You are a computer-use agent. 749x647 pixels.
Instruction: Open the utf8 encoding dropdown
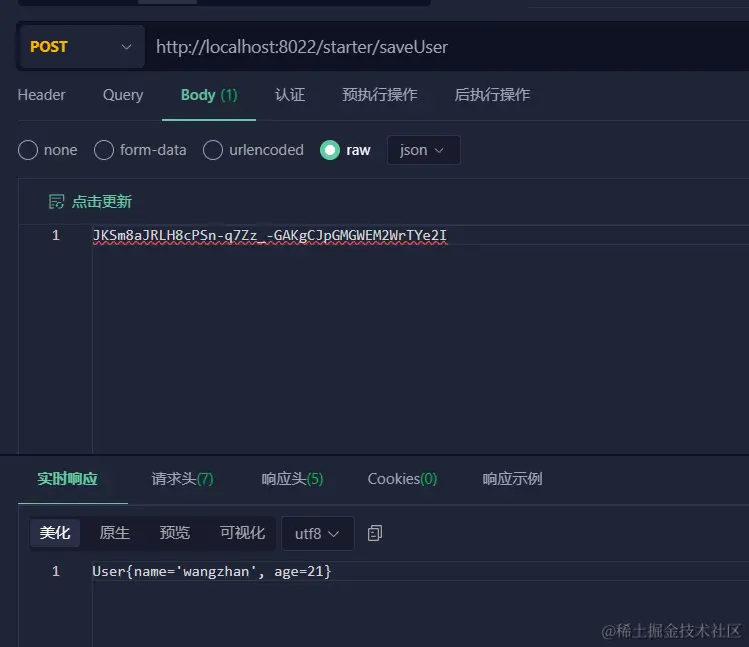pos(318,533)
